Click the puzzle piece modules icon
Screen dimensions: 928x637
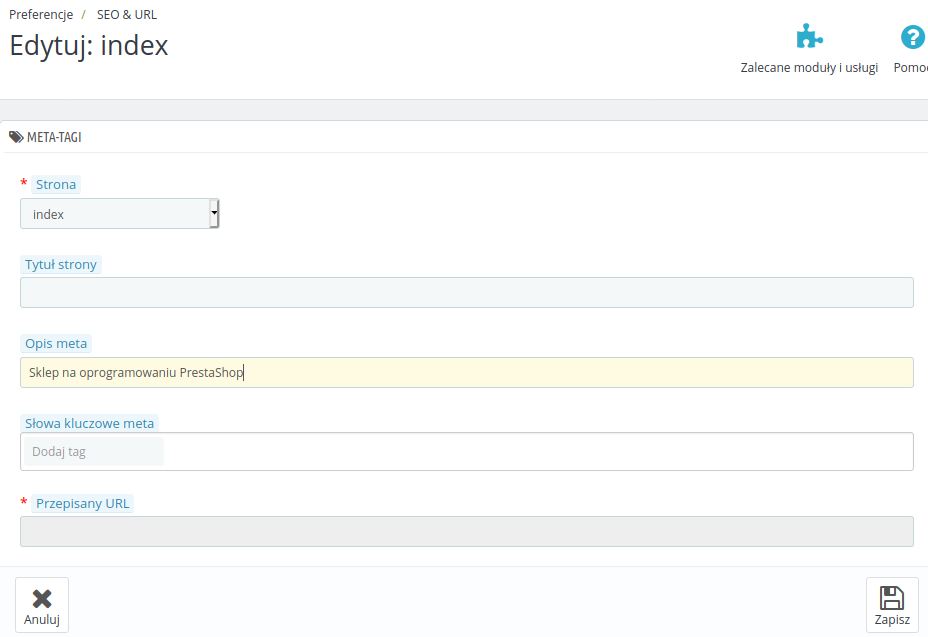coord(809,37)
